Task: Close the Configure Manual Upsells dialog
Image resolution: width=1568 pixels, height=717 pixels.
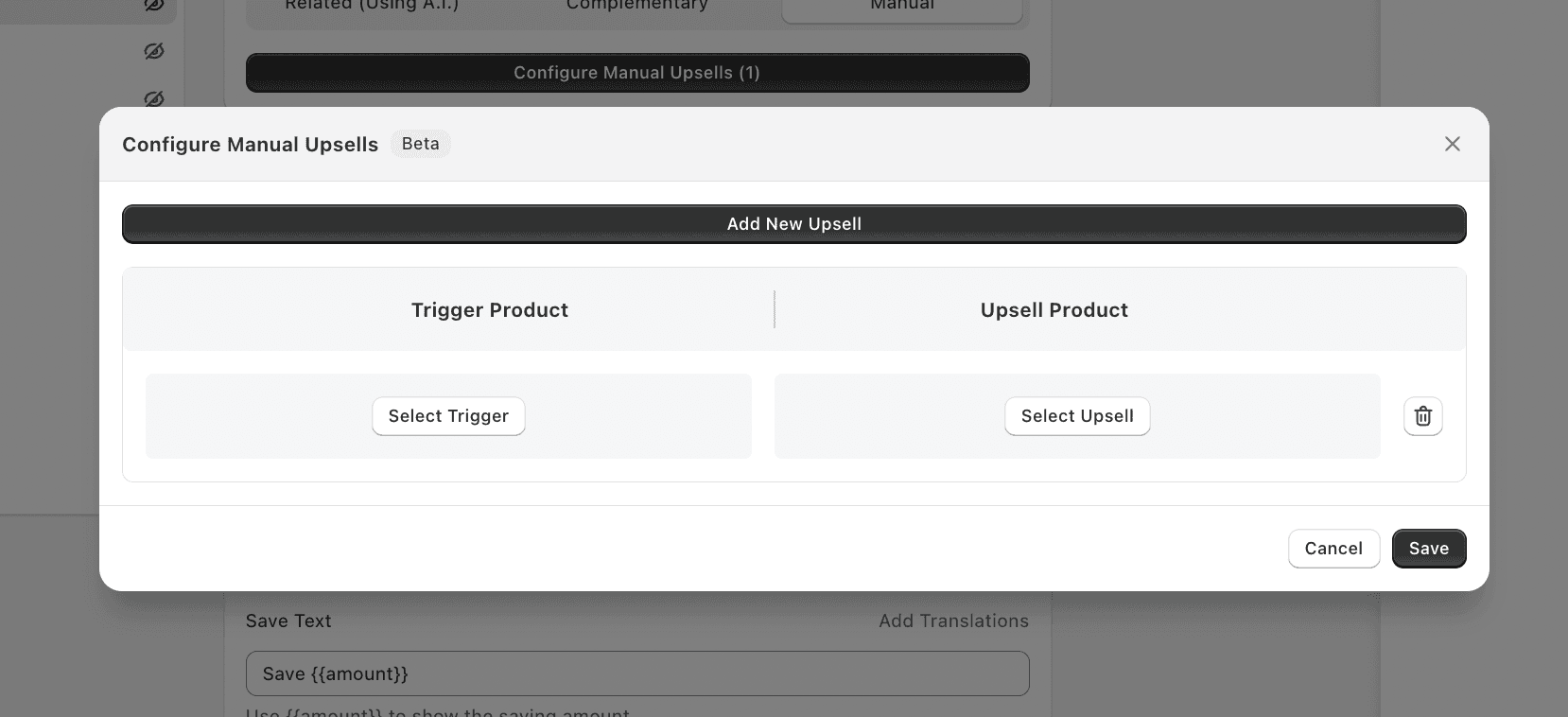Action: click(x=1453, y=144)
